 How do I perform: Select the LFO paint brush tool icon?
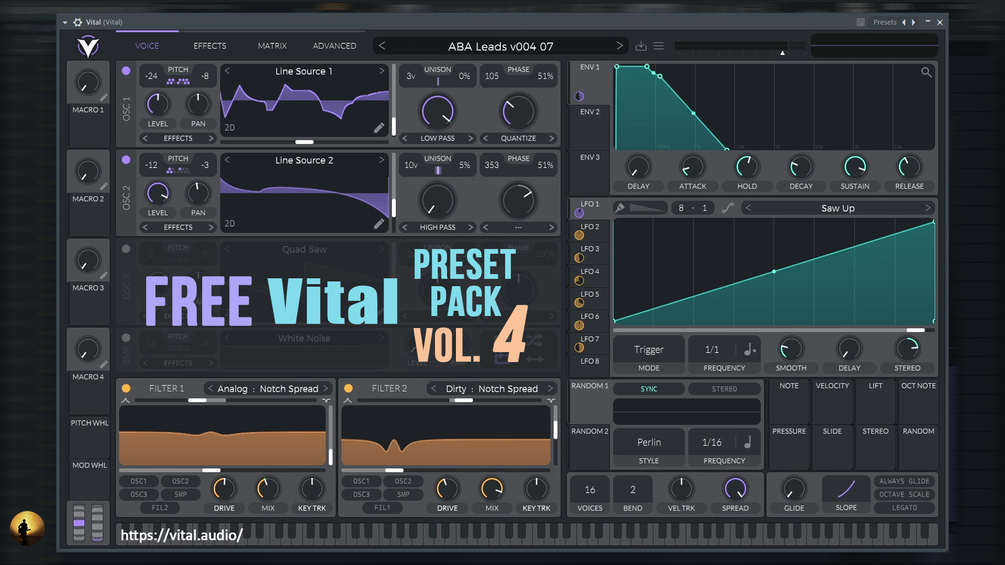tap(620, 208)
